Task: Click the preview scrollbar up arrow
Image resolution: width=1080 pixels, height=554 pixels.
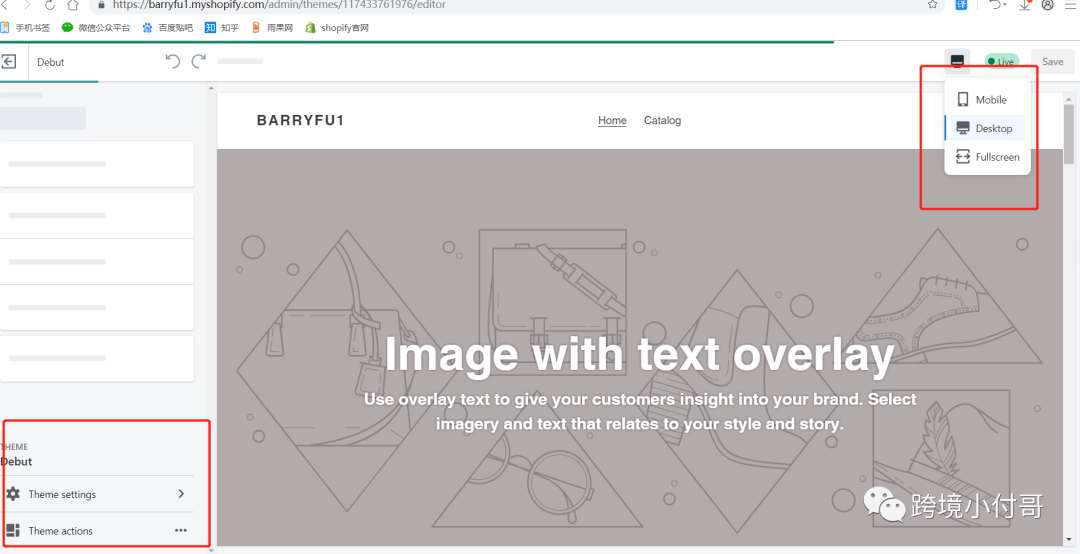Action: click(1069, 98)
